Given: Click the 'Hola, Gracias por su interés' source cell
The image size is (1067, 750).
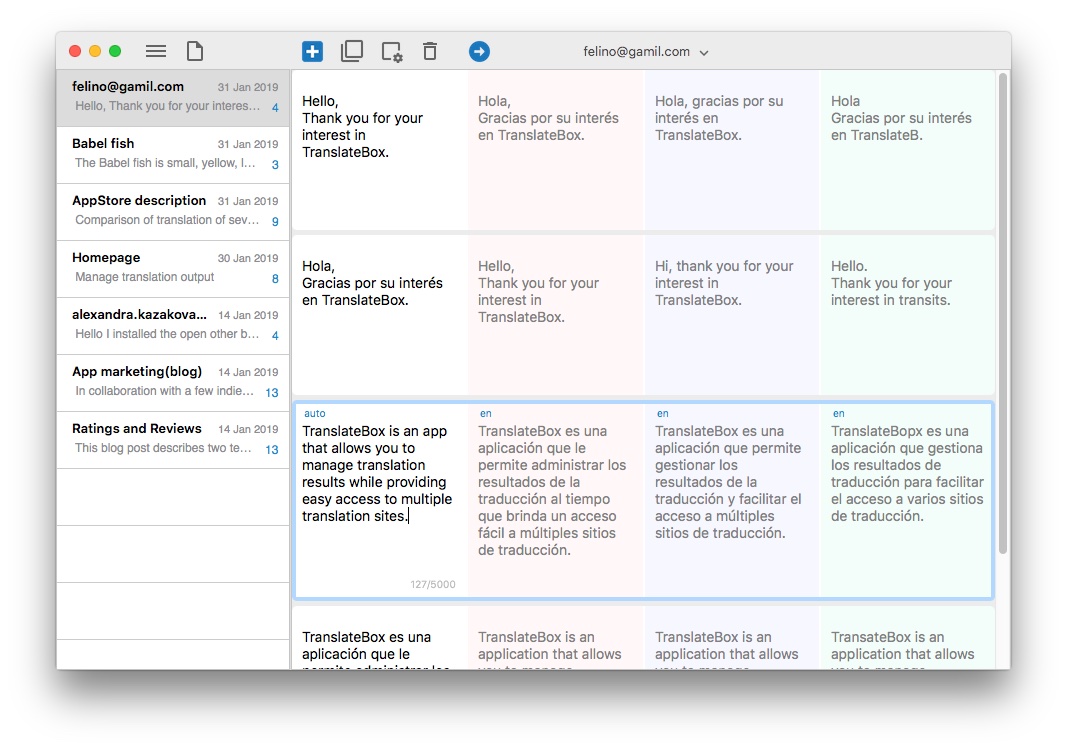Looking at the screenshot, I should point(378,283).
